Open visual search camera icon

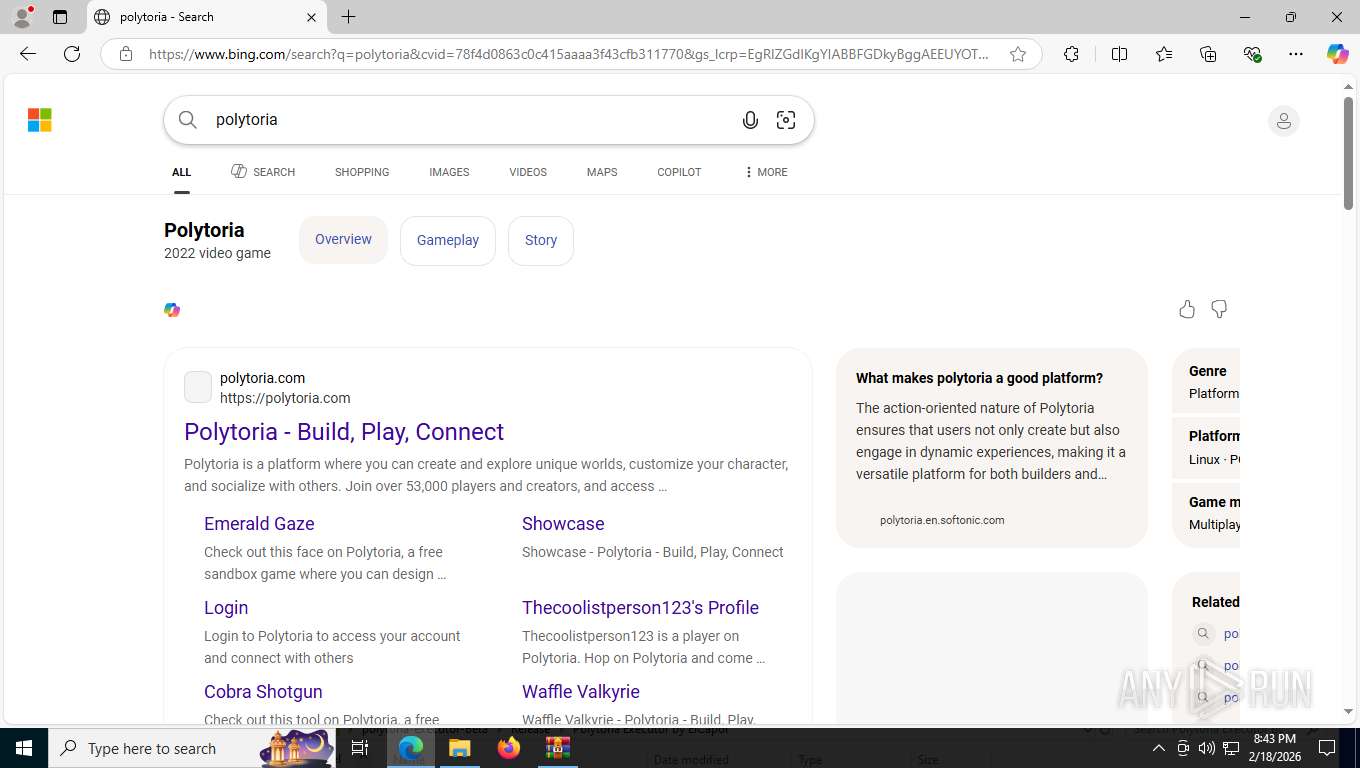pos(786,120)
